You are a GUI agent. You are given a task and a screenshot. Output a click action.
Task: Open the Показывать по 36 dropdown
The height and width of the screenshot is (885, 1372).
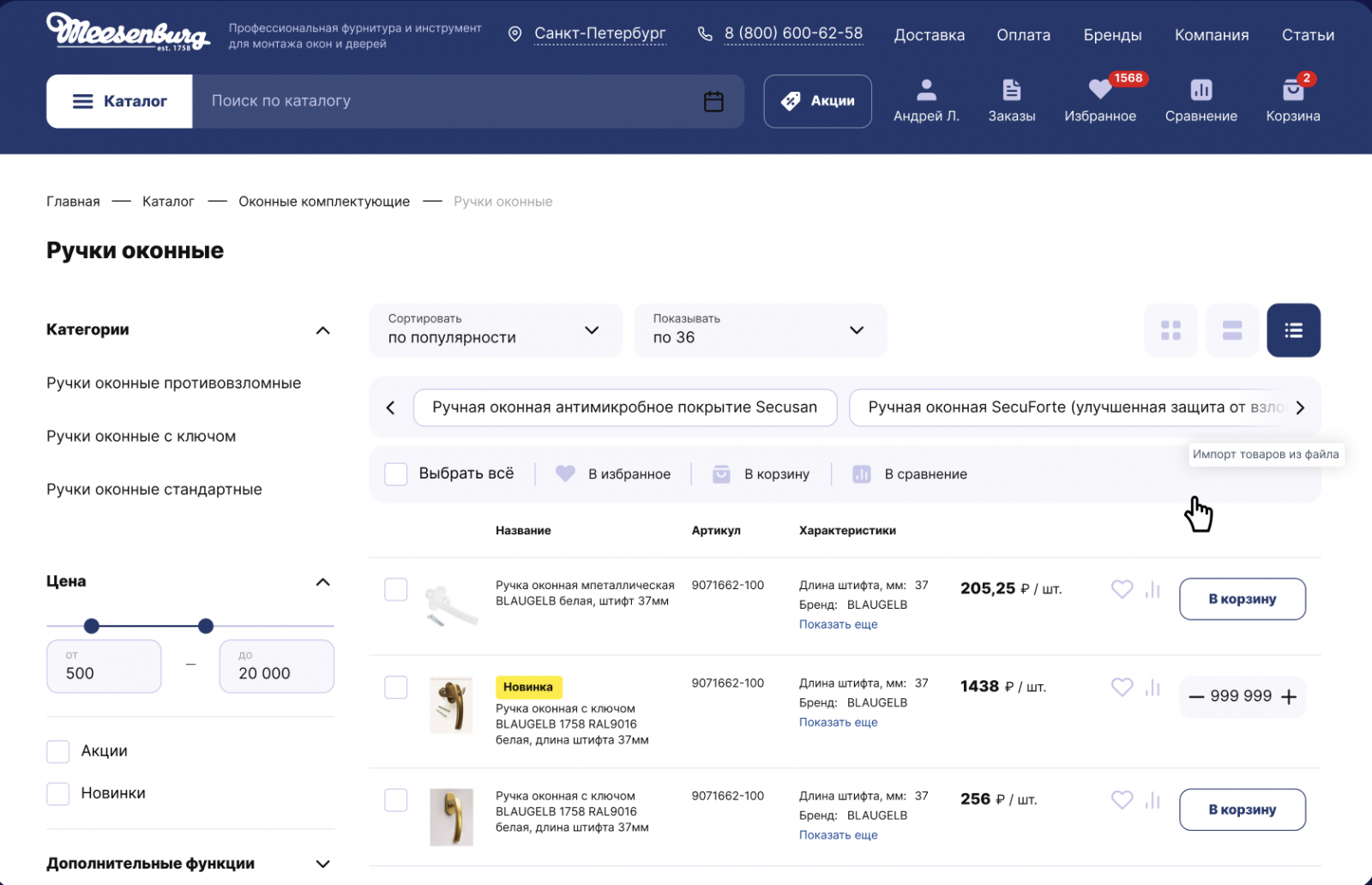[760, 330]
